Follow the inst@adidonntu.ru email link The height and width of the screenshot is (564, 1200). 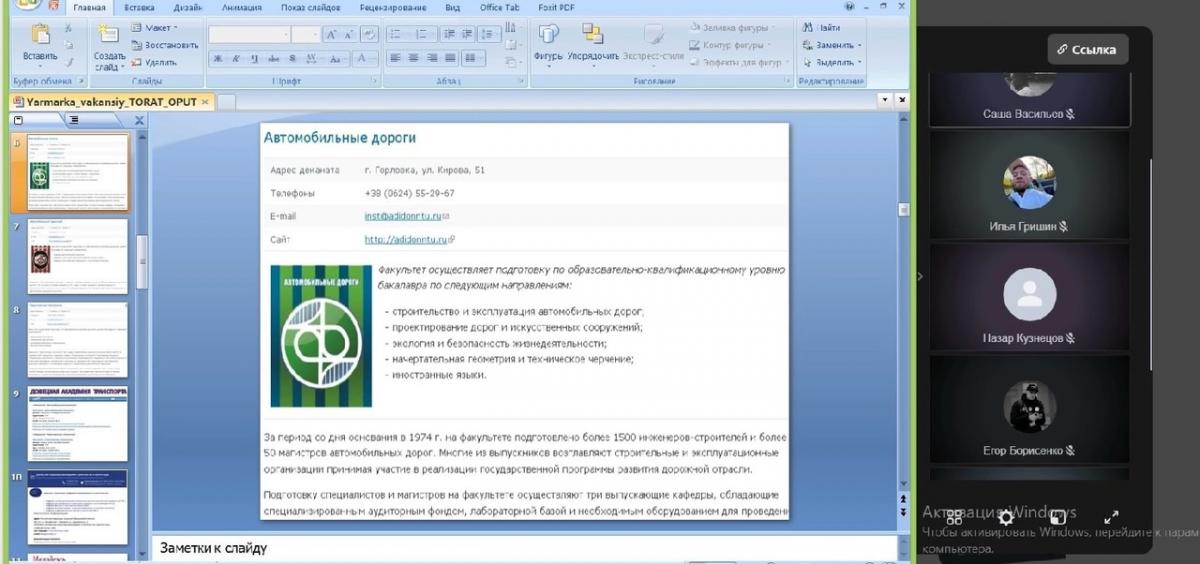(403, 216)
